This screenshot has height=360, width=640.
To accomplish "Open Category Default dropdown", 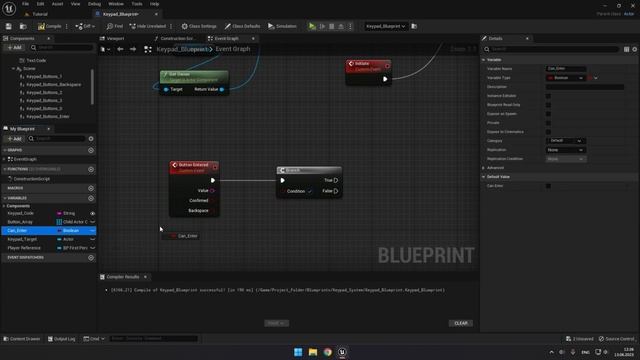I will pyautogui.click(x=565, y=141).
